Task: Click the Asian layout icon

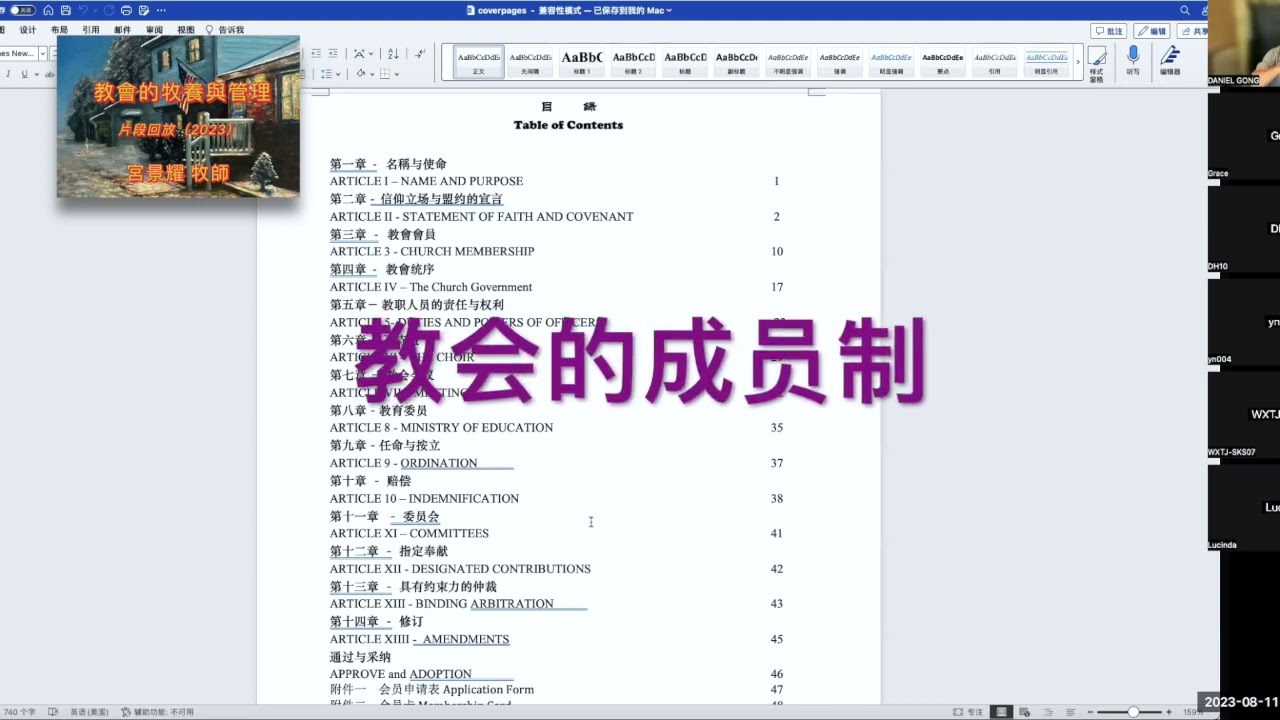Action: coord(360,53)
